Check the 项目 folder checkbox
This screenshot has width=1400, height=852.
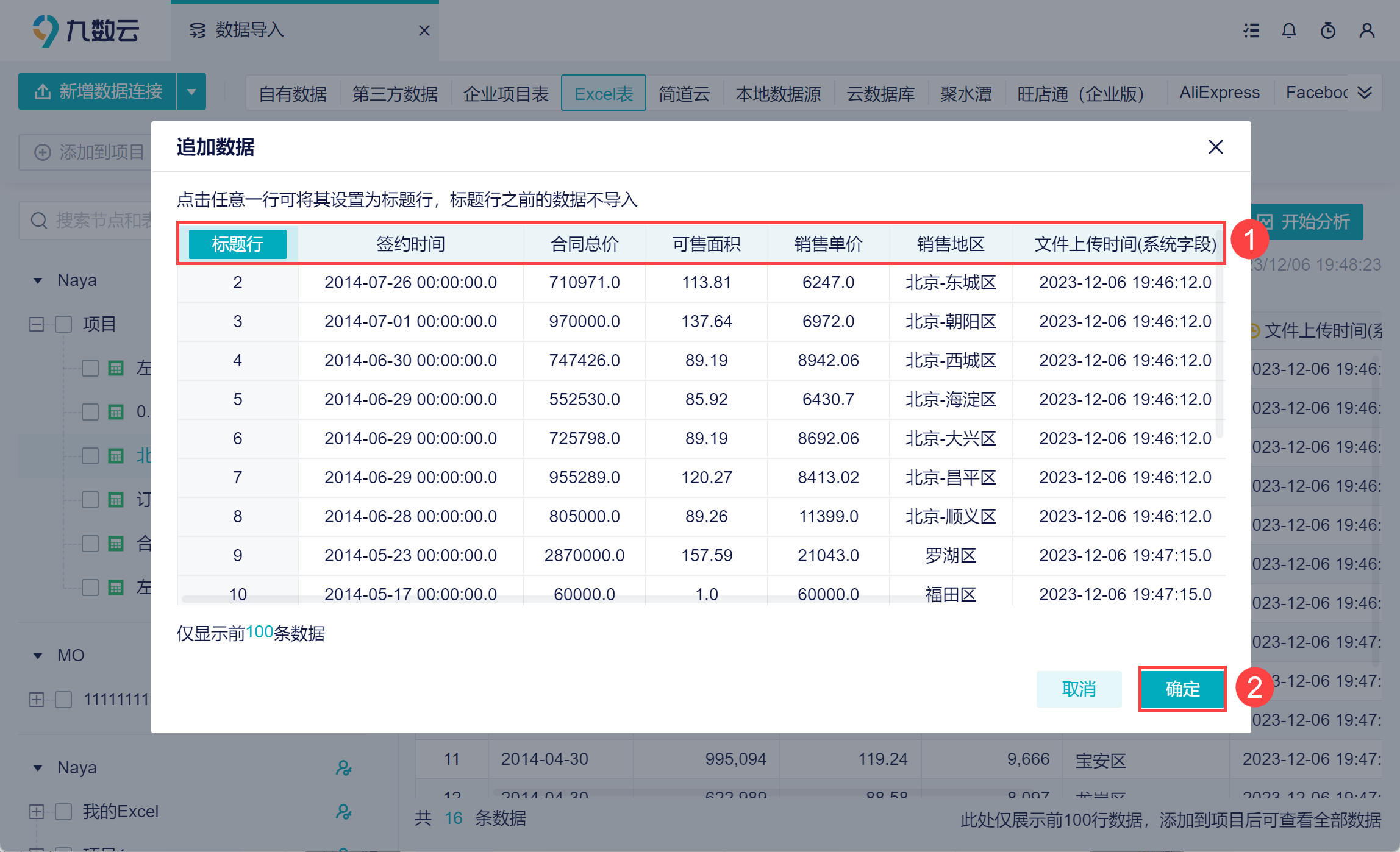[63, 324]
